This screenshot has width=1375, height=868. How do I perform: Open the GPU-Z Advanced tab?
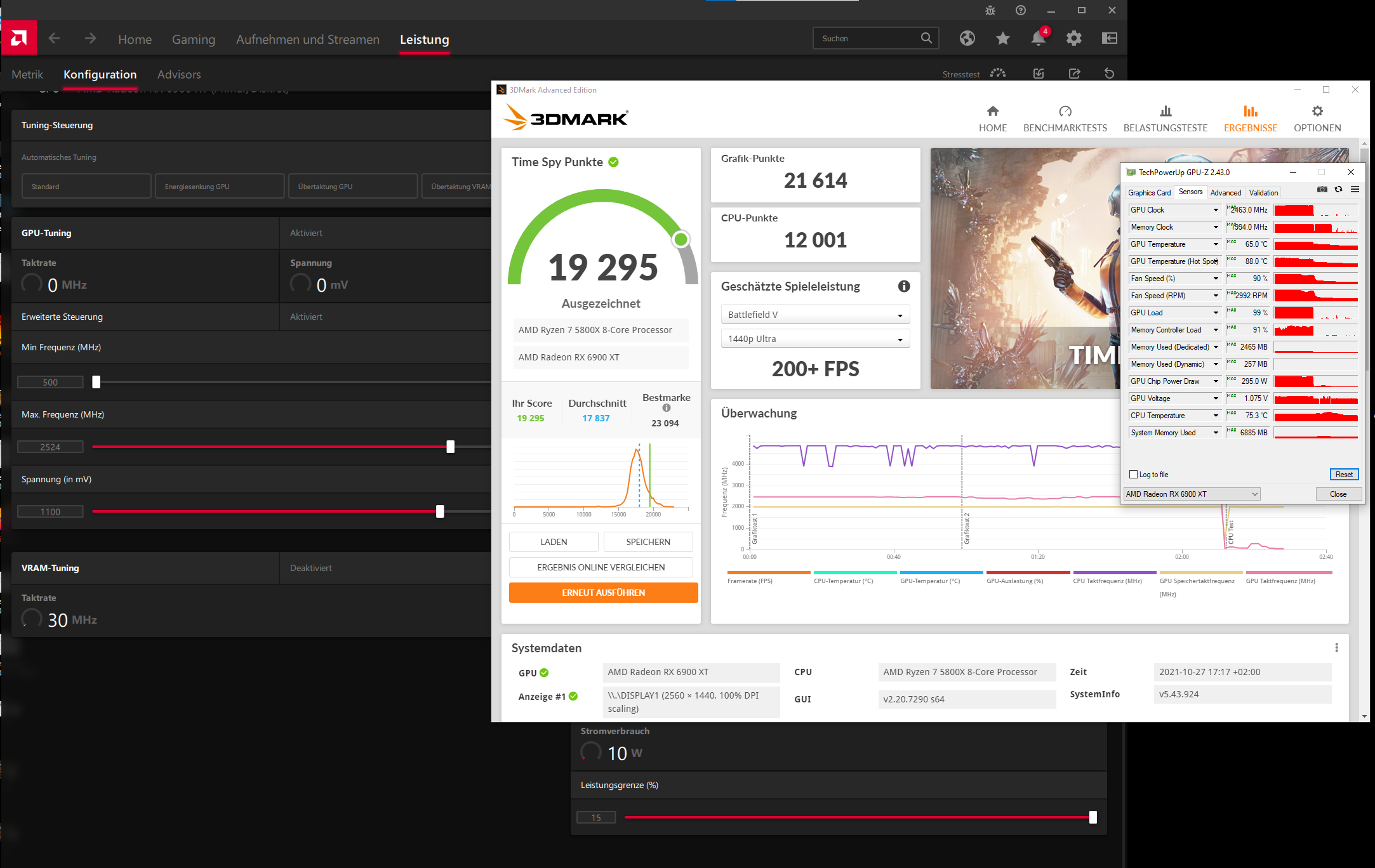point(1225,193)
